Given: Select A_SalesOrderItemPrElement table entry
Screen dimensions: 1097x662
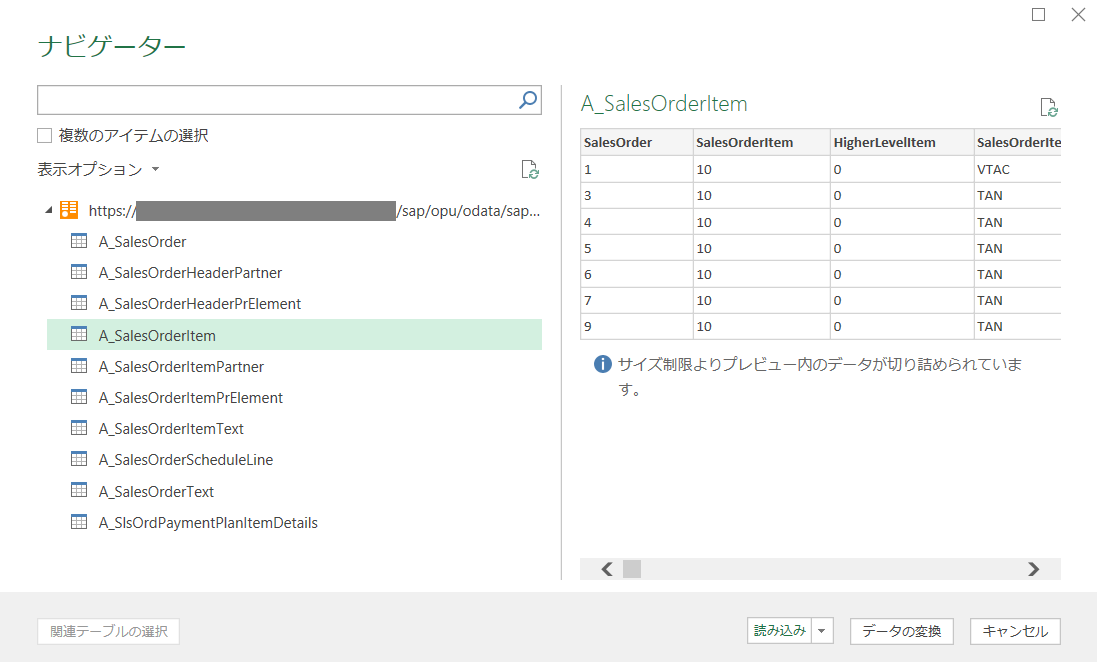Looking at the screenshot, I should [190, 397].
